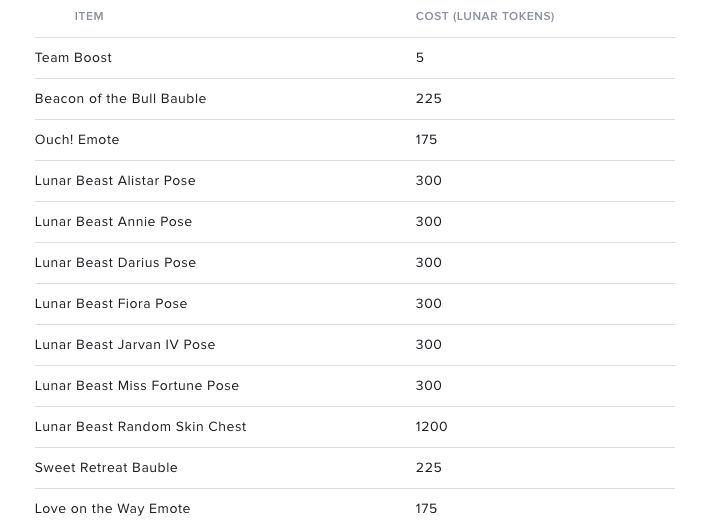Viewport: 726px width, 524px height.
Task: Select Lunar Beast Annie Pose
Action: click(113, 222)
